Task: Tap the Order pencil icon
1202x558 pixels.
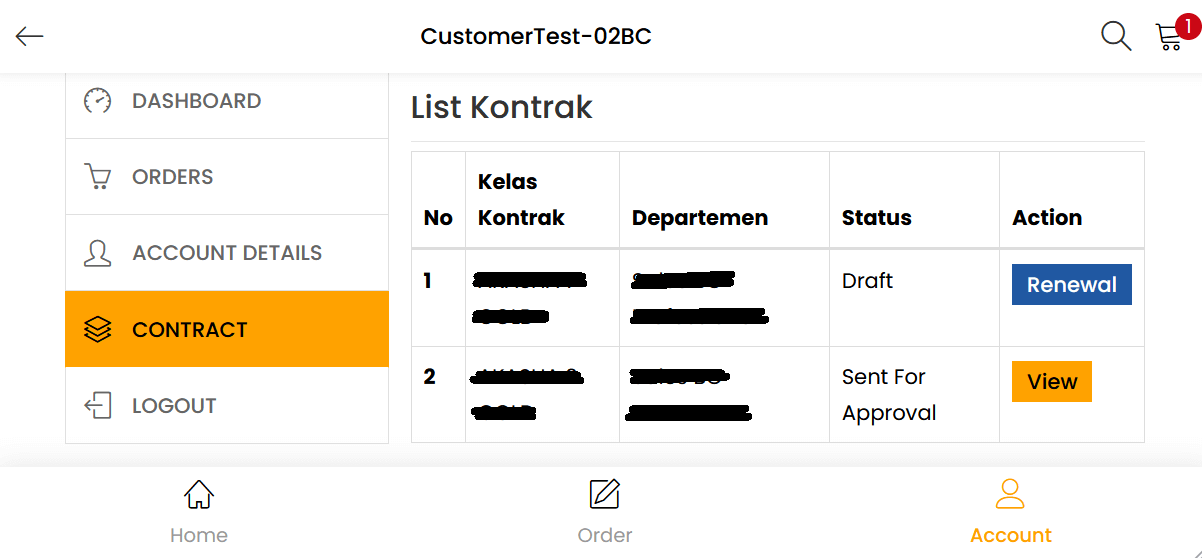Action: [604, 494]
